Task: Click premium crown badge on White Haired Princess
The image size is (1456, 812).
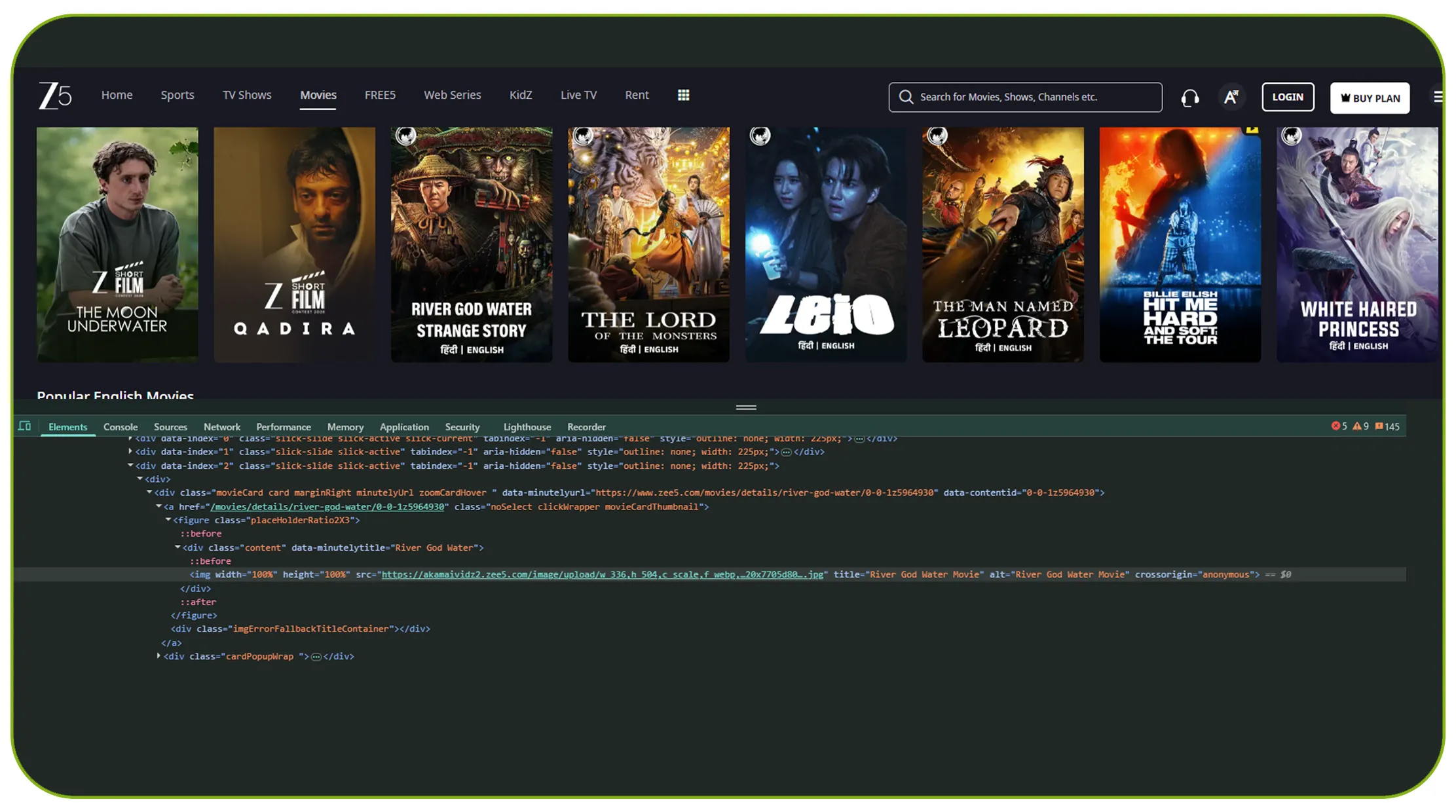Action: tap(1292, 136)
